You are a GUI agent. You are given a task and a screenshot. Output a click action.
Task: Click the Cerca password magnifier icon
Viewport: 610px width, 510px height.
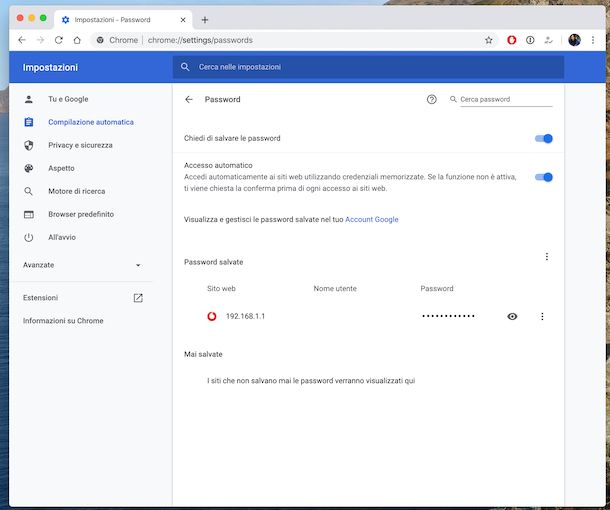point(453,99)
